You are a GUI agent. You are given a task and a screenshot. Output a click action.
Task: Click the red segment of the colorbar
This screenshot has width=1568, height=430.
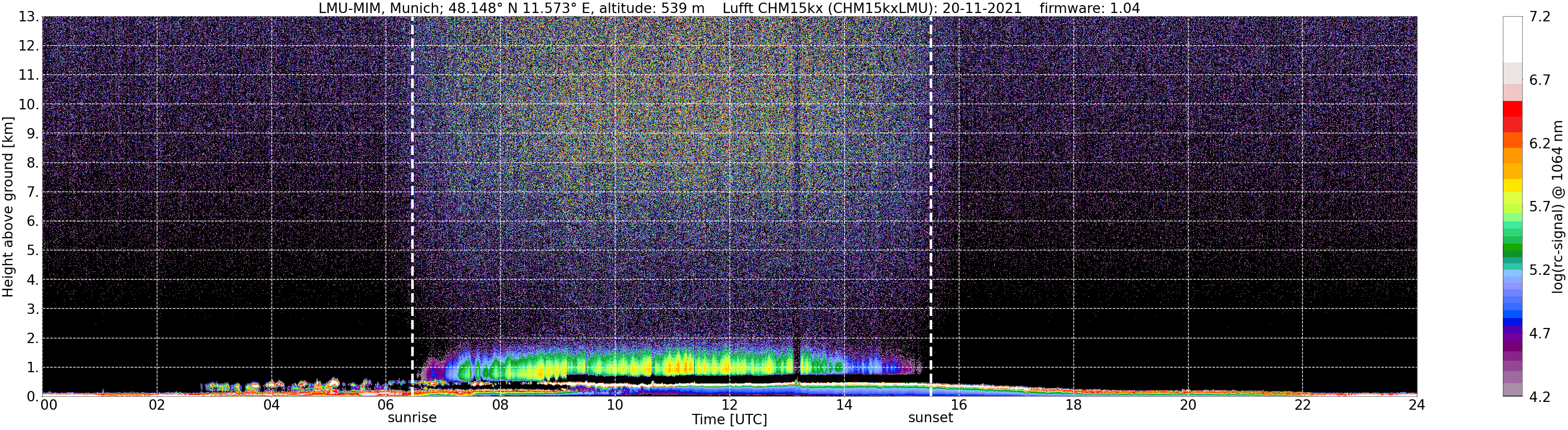pos(1512,109)
